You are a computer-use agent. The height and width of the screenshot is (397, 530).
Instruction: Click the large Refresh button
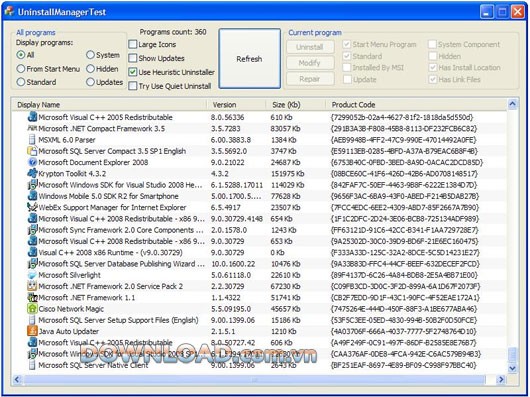(x=249, y=59)
